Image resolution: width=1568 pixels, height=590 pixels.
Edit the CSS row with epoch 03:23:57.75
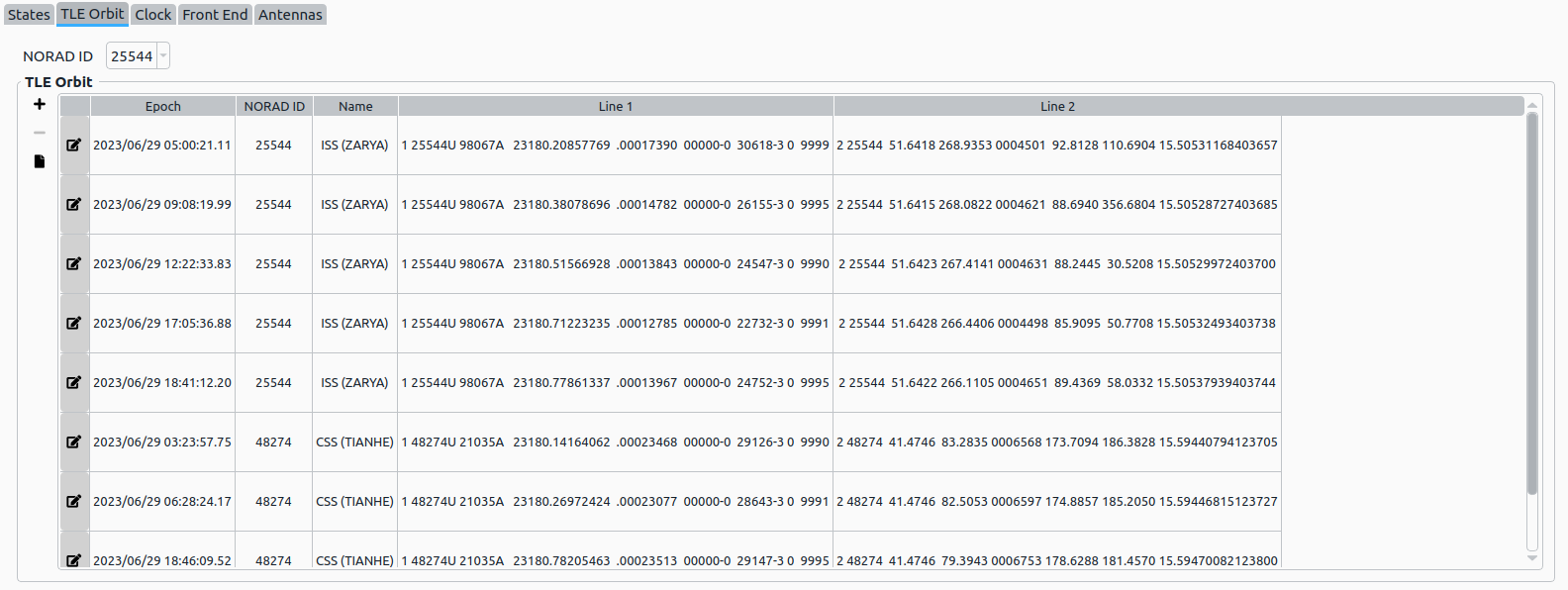click(x=74, y=442)
